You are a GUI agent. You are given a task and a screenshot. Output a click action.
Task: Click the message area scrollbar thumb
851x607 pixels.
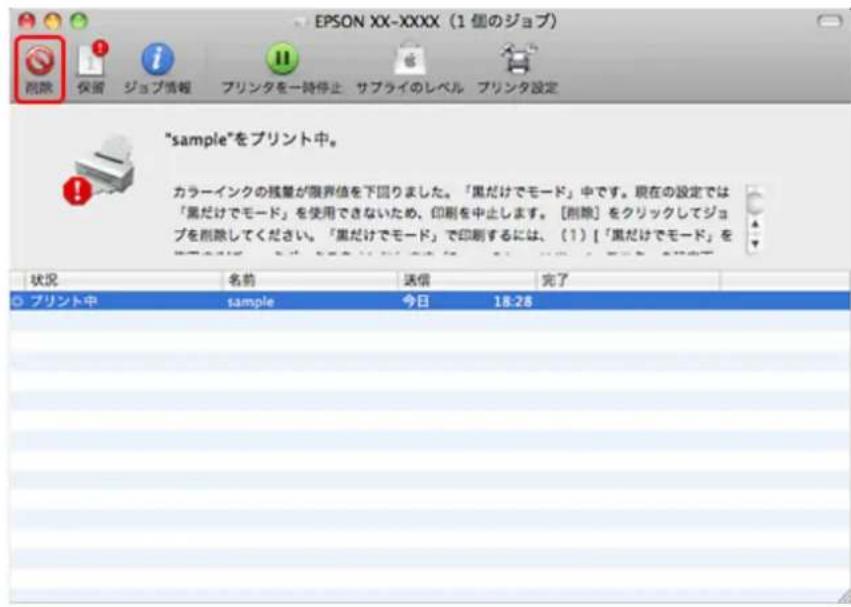click(x=755, y=204)
